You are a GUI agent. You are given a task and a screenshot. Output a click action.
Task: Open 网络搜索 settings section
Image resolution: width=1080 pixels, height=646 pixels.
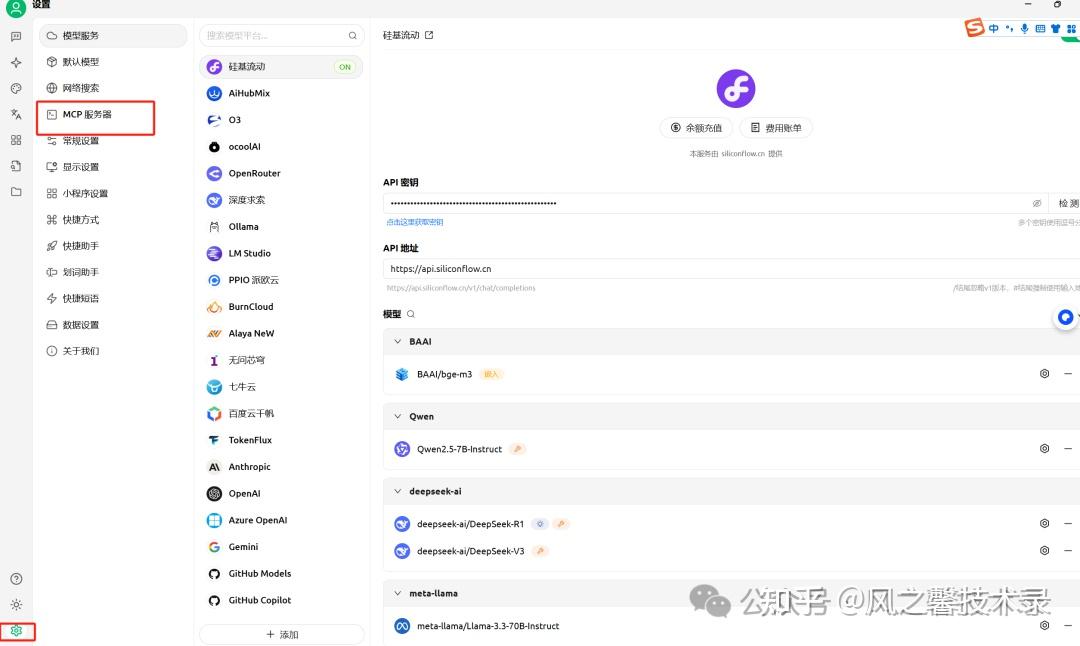click(113, 88)
